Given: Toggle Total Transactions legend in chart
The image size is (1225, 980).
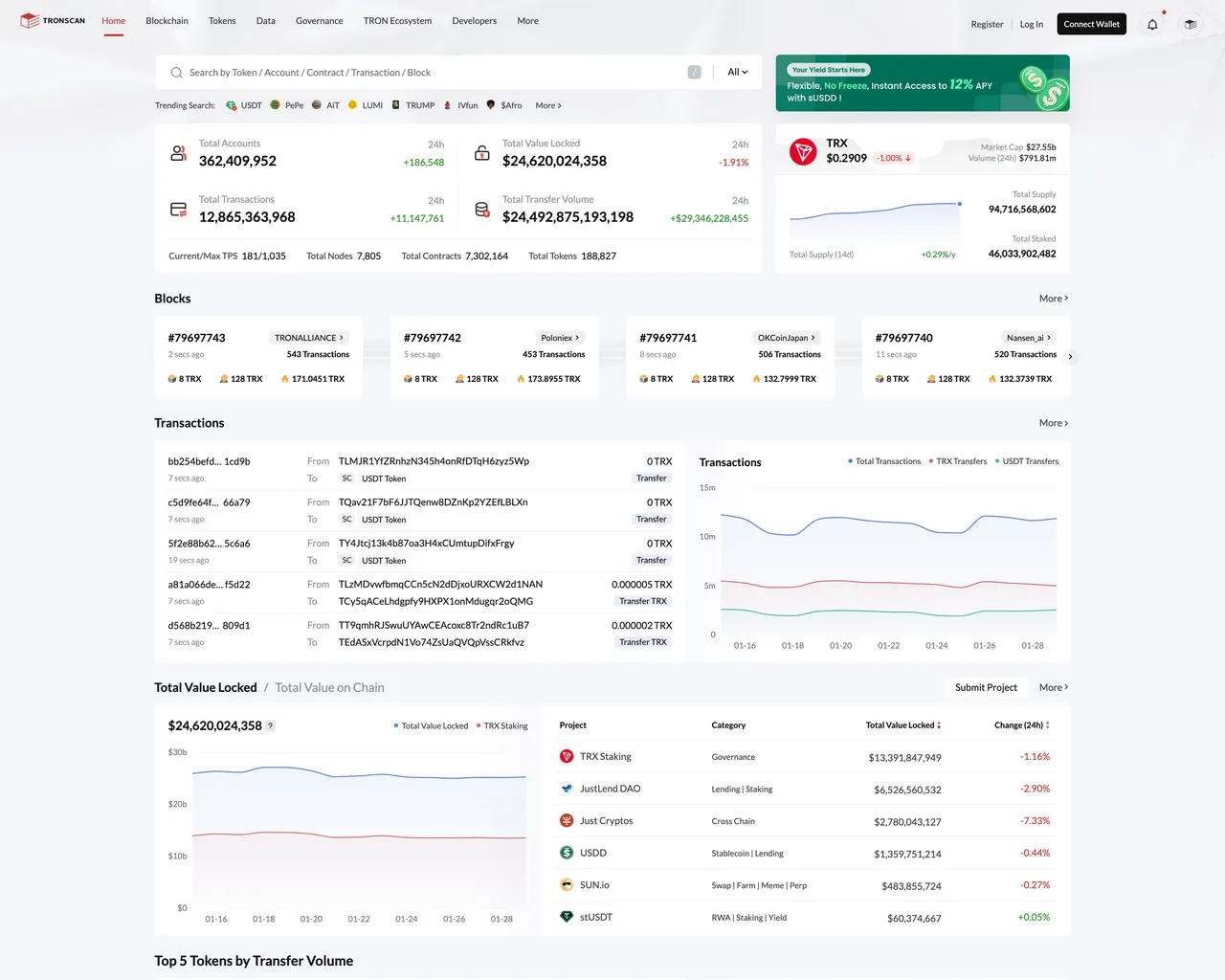Looking at the screenshot, I should (884, 461).
